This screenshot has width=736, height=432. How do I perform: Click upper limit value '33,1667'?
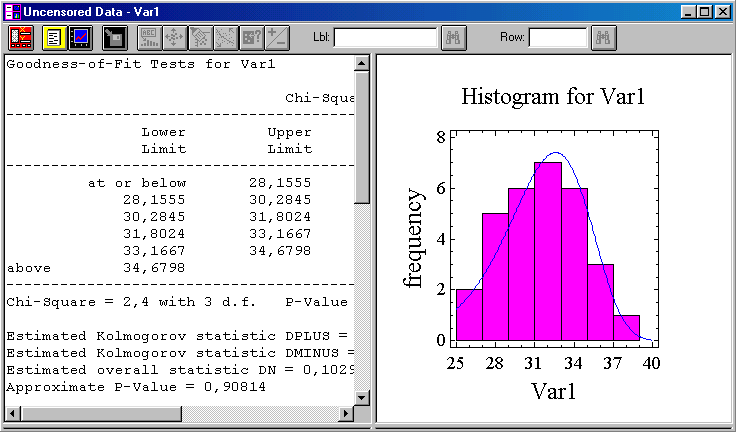click(280, 234)
